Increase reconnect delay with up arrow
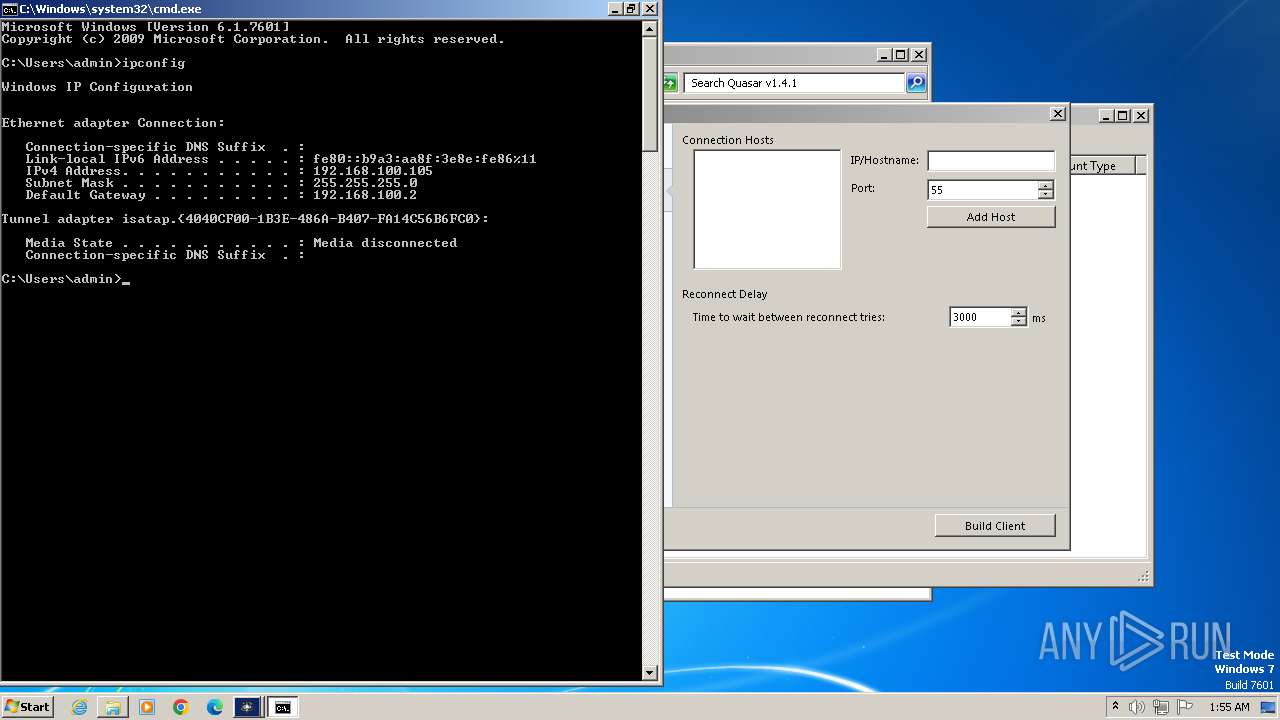1280x720 pixels. click(x=1018, y=312)
